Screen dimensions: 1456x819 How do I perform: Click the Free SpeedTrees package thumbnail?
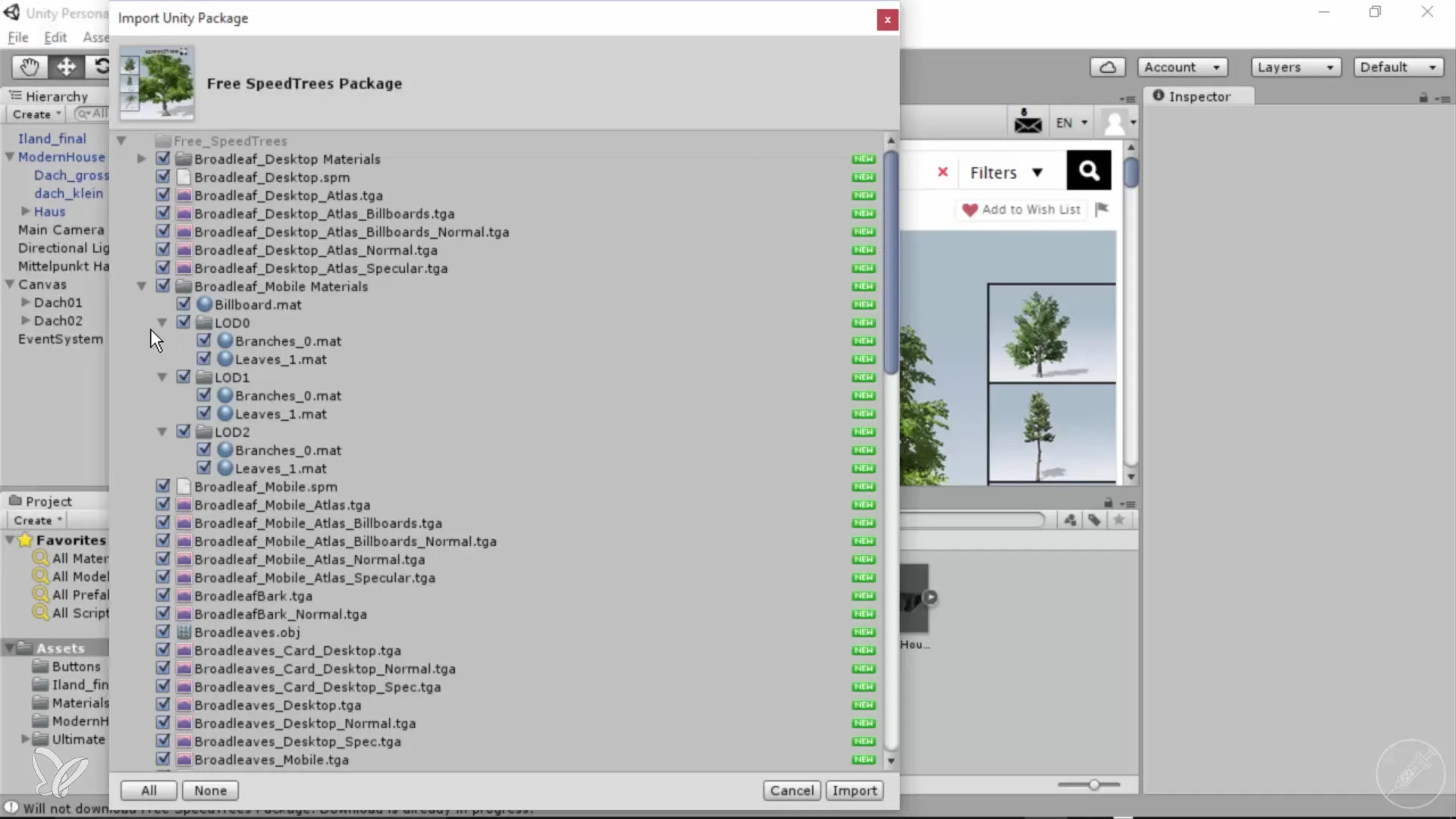pos(157,83)
